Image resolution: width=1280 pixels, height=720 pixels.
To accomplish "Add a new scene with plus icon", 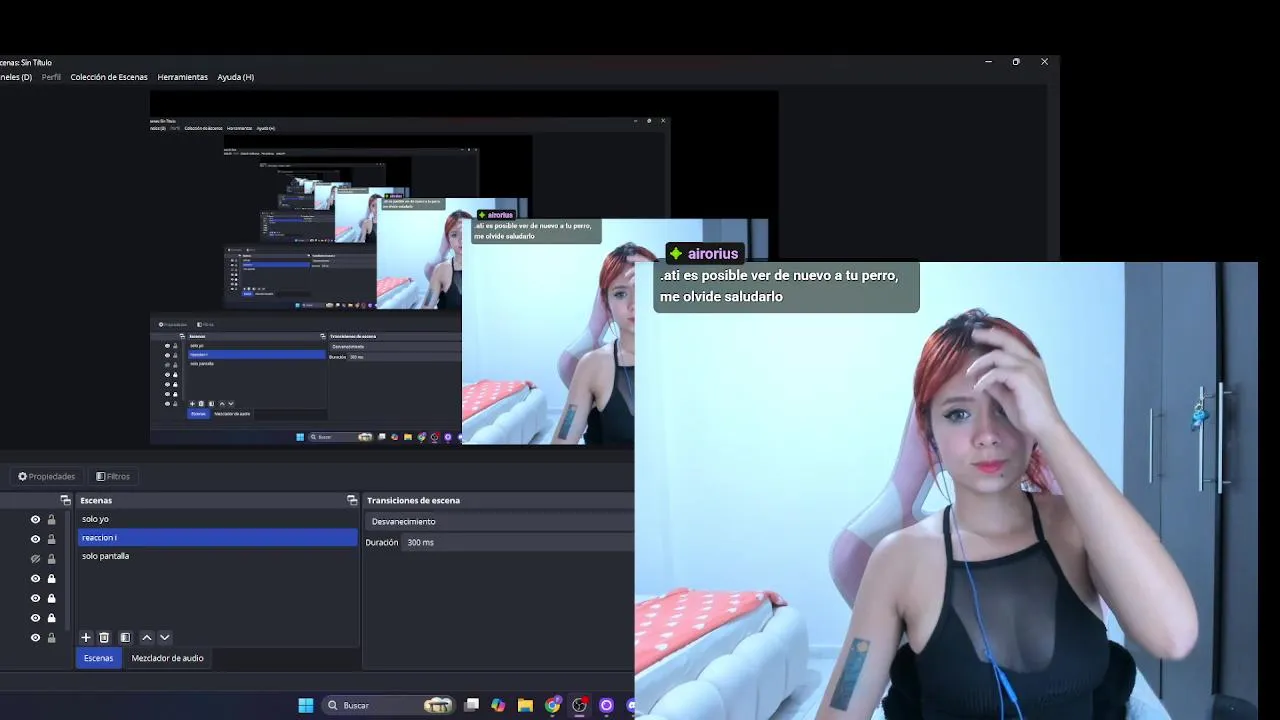I will point(86,637).
